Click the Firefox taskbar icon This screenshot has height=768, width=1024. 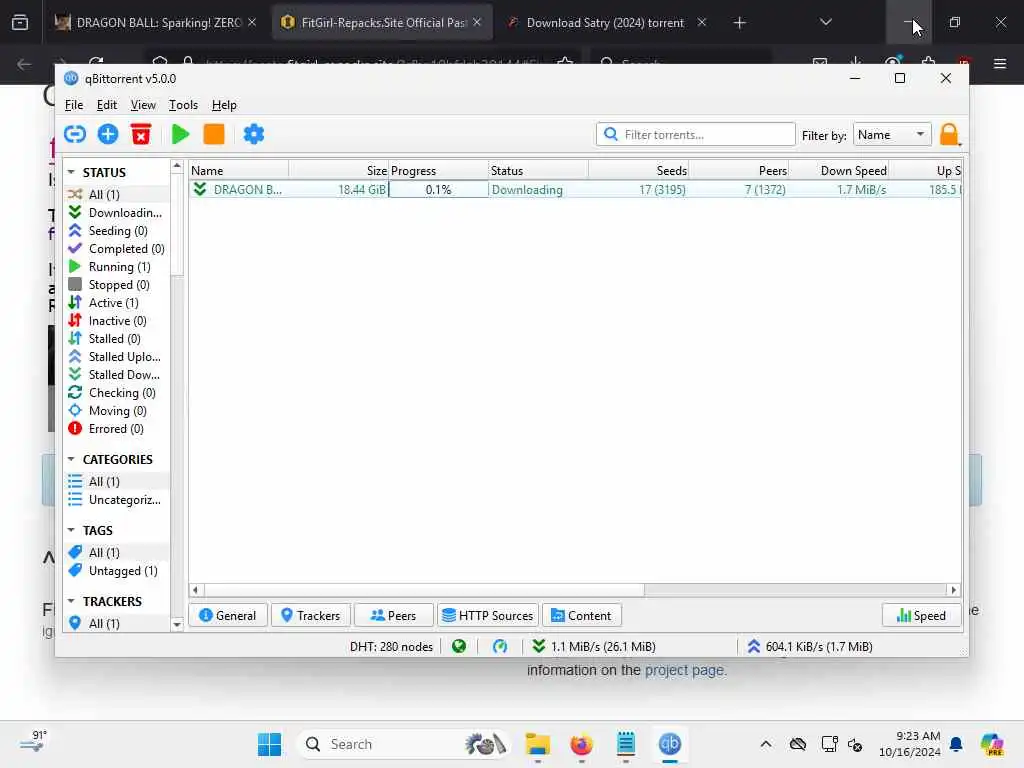[581, 744]
